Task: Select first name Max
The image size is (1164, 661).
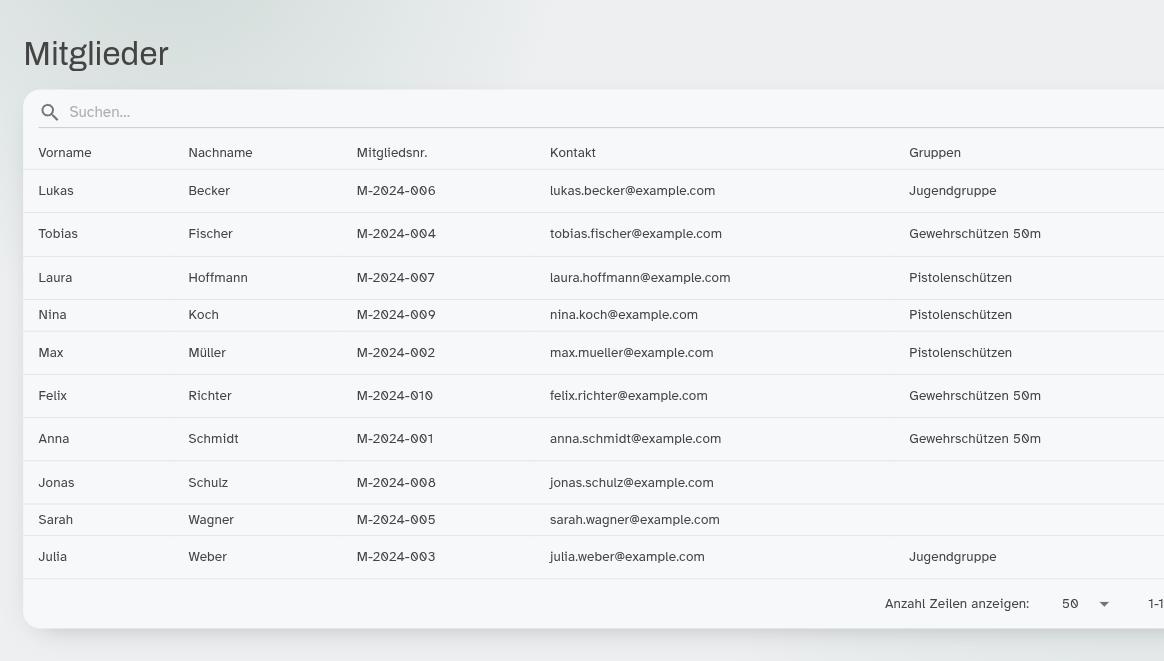Action: pyautogui.click(x=51, y=353)
